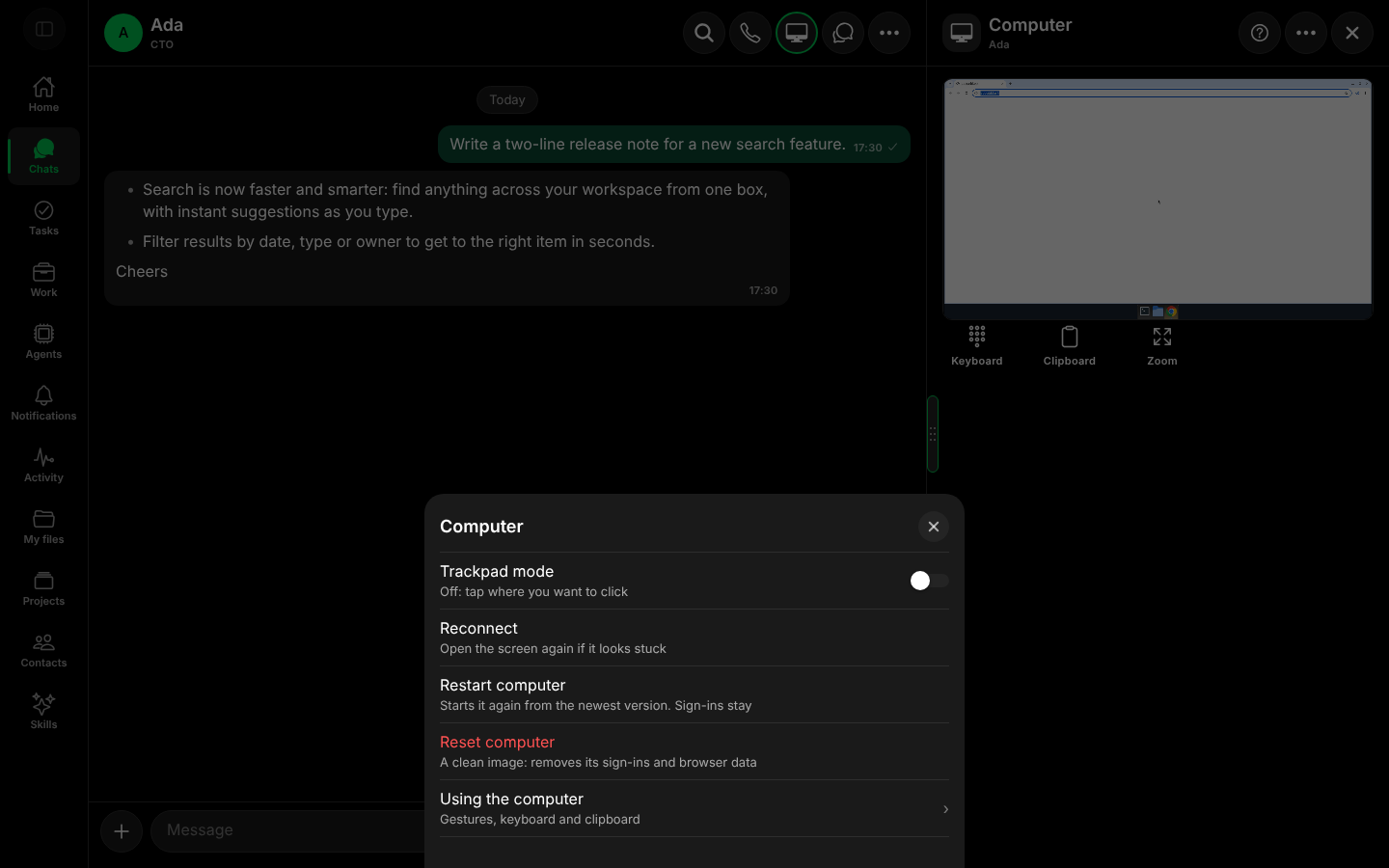The image size is (1389, 868).
Task: Open the Skills section
Action: 43,712
